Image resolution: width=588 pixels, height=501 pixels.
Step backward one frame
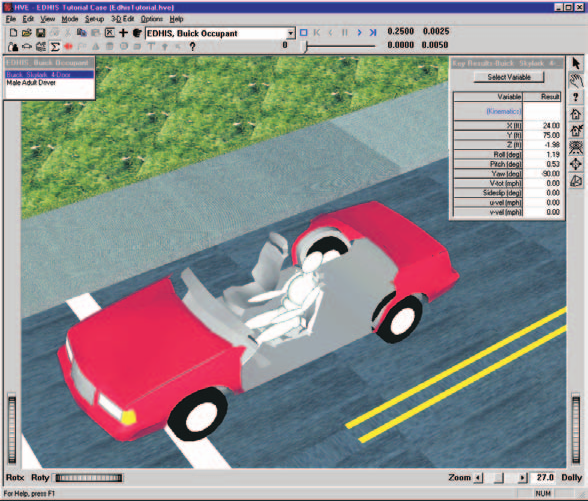(x=331, y=33)
